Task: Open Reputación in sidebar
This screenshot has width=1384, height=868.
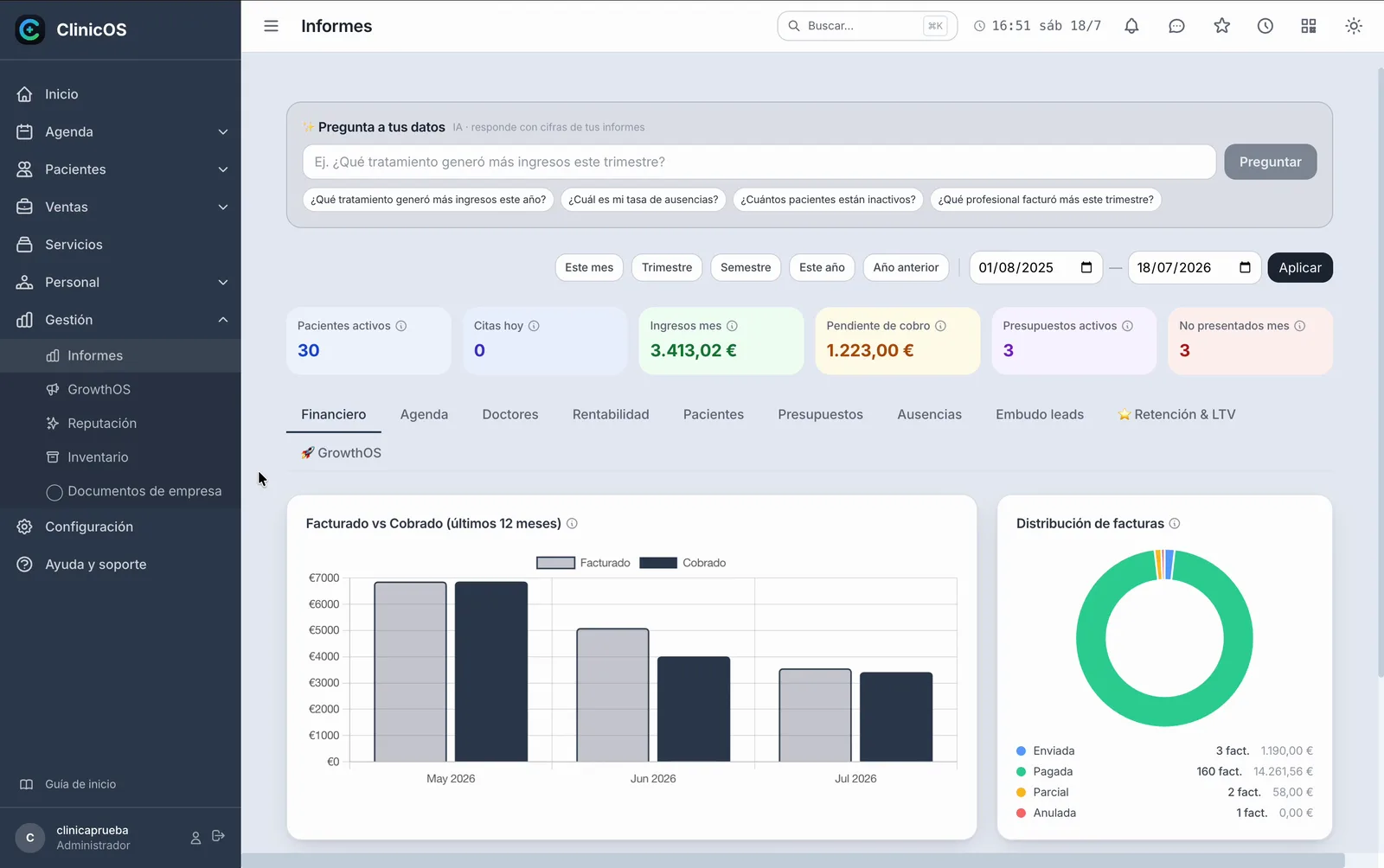Action: point(121,423)
